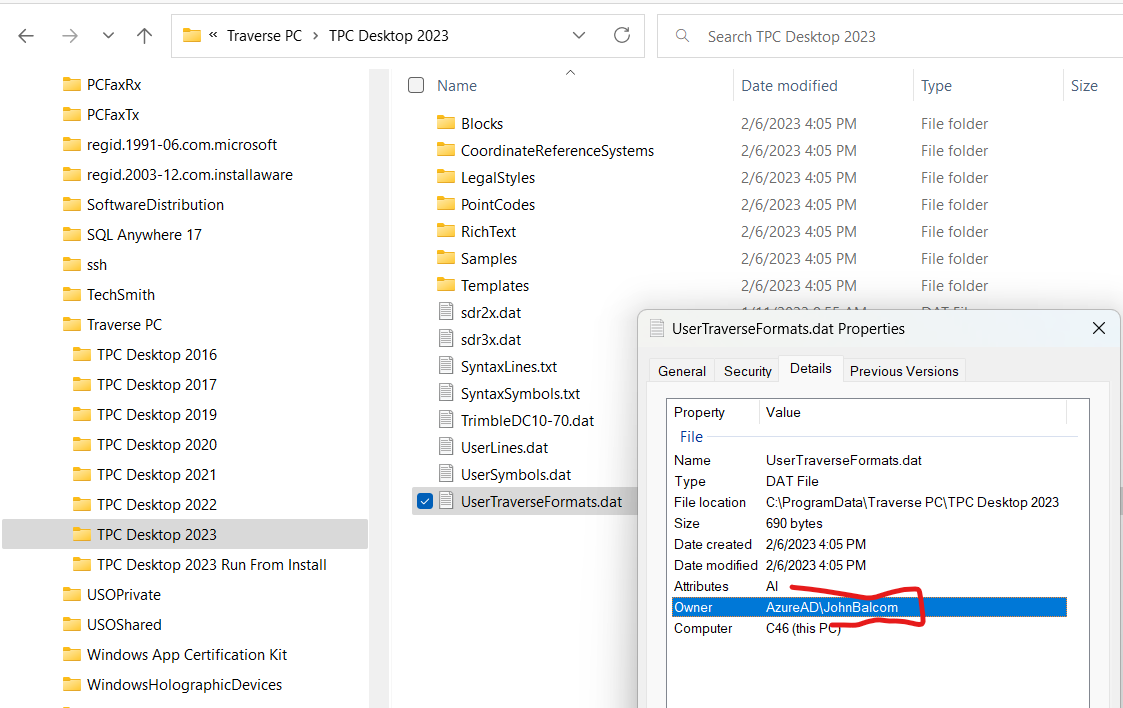Click the search magnifier icon
This screenshot has width=1123, height=708.
point(683,36)
